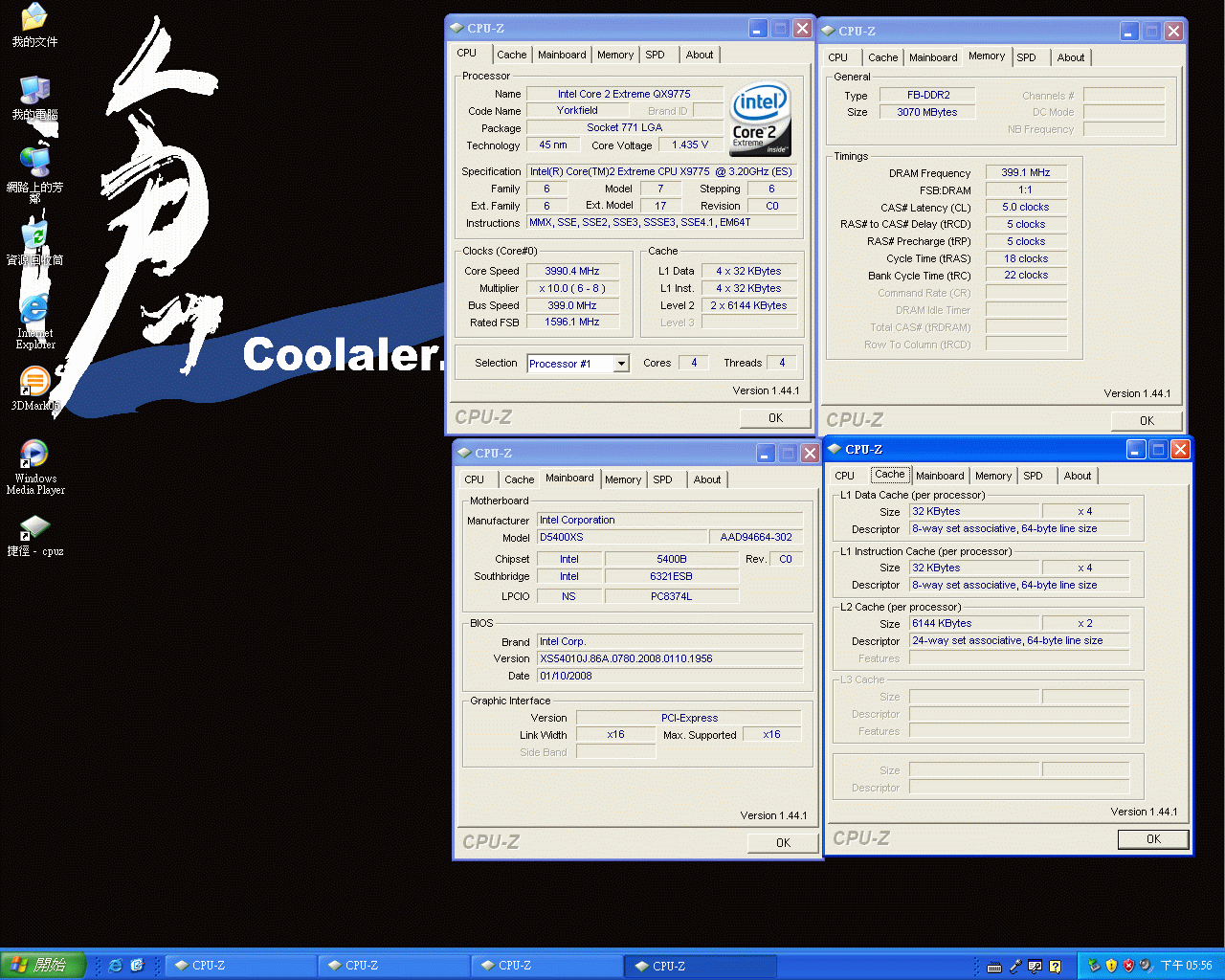Switch to the SPD tab in the window showing memory timings
The width and height of the screenshot is (1225, 980).
[x=1026, y=57]
